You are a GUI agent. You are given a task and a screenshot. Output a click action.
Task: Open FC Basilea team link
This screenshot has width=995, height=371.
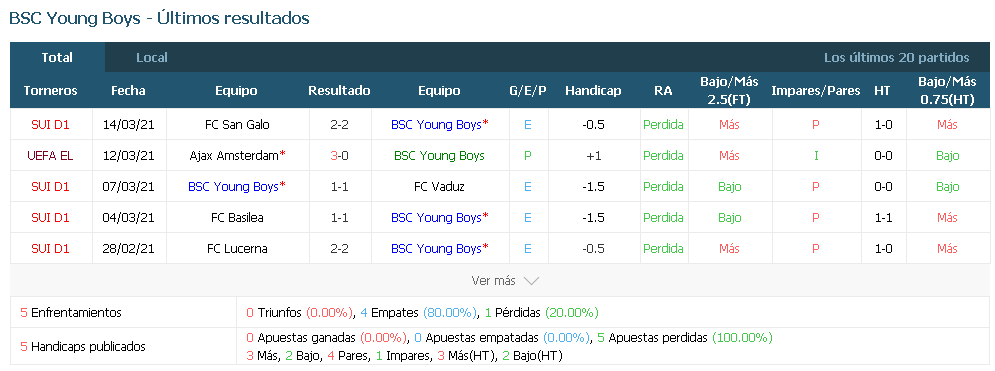(238, 218)
